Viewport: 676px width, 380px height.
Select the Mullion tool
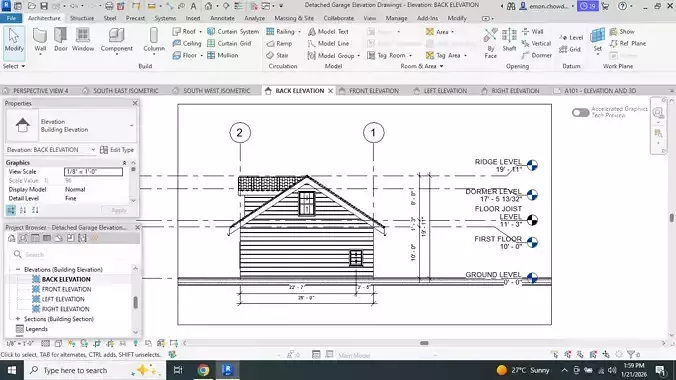tap(222, 55)
